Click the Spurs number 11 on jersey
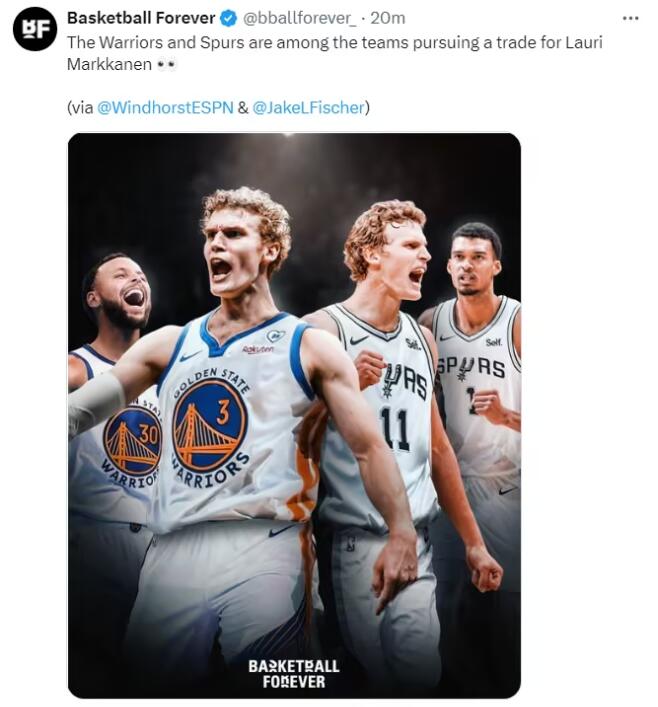Viewport: 658px width, 707px height. [x=395, y=428]
